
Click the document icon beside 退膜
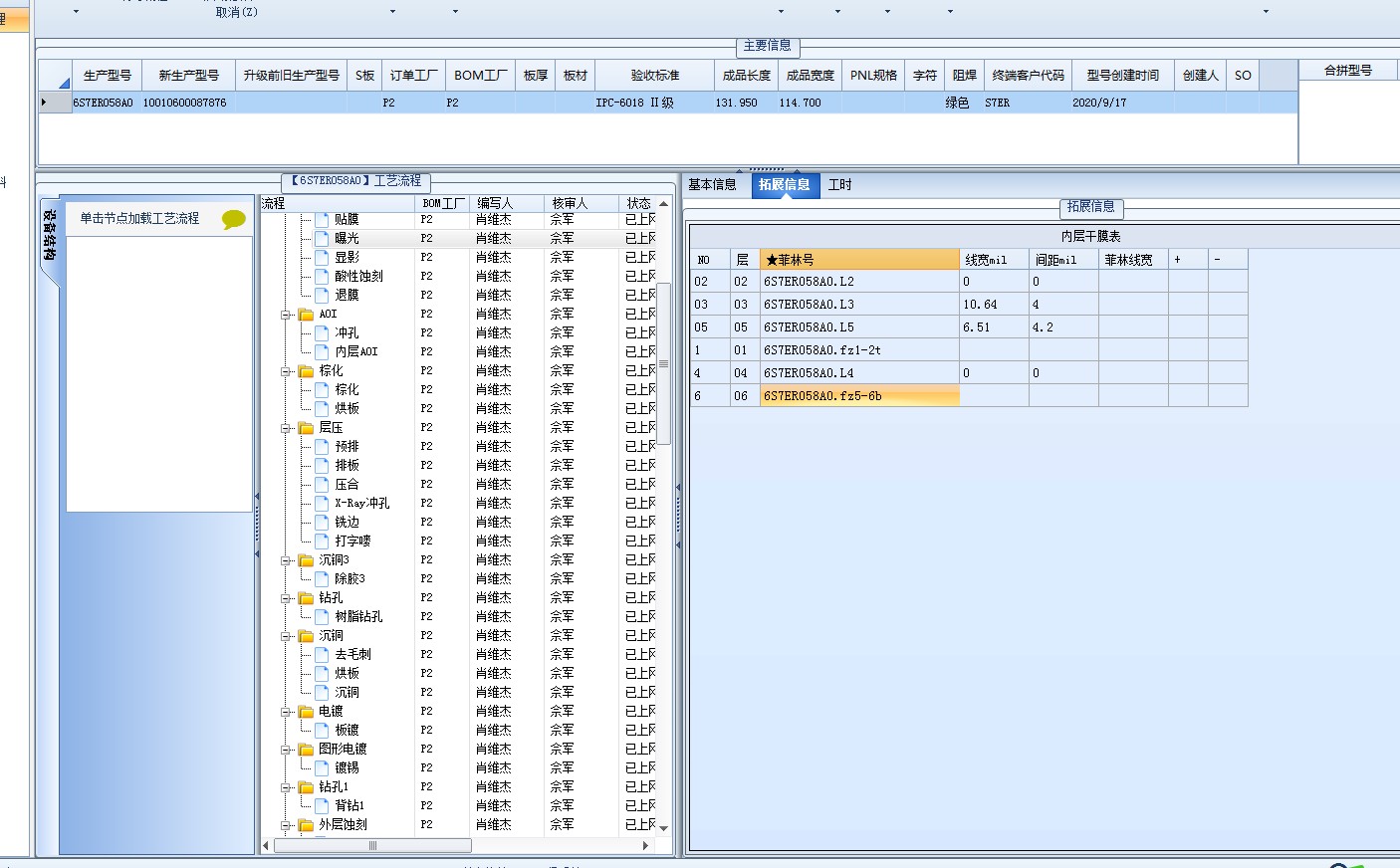(x=323, y=295)
